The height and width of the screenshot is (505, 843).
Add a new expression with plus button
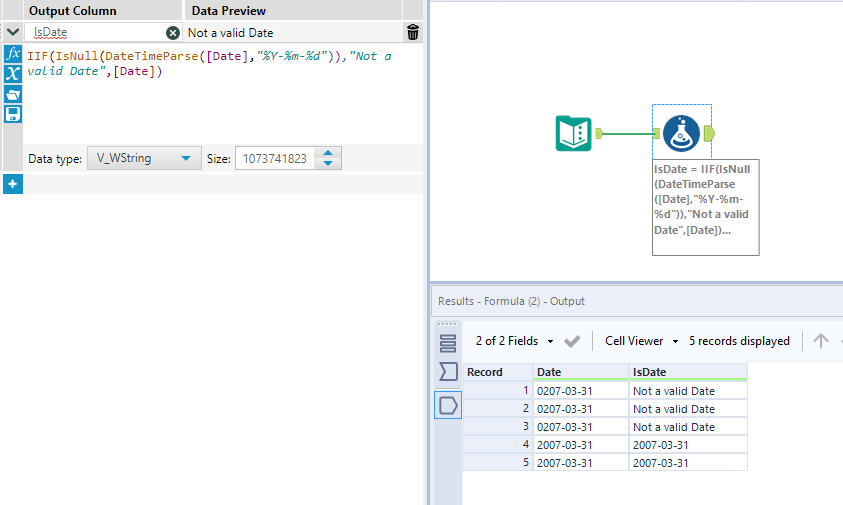tap(13, 184)
